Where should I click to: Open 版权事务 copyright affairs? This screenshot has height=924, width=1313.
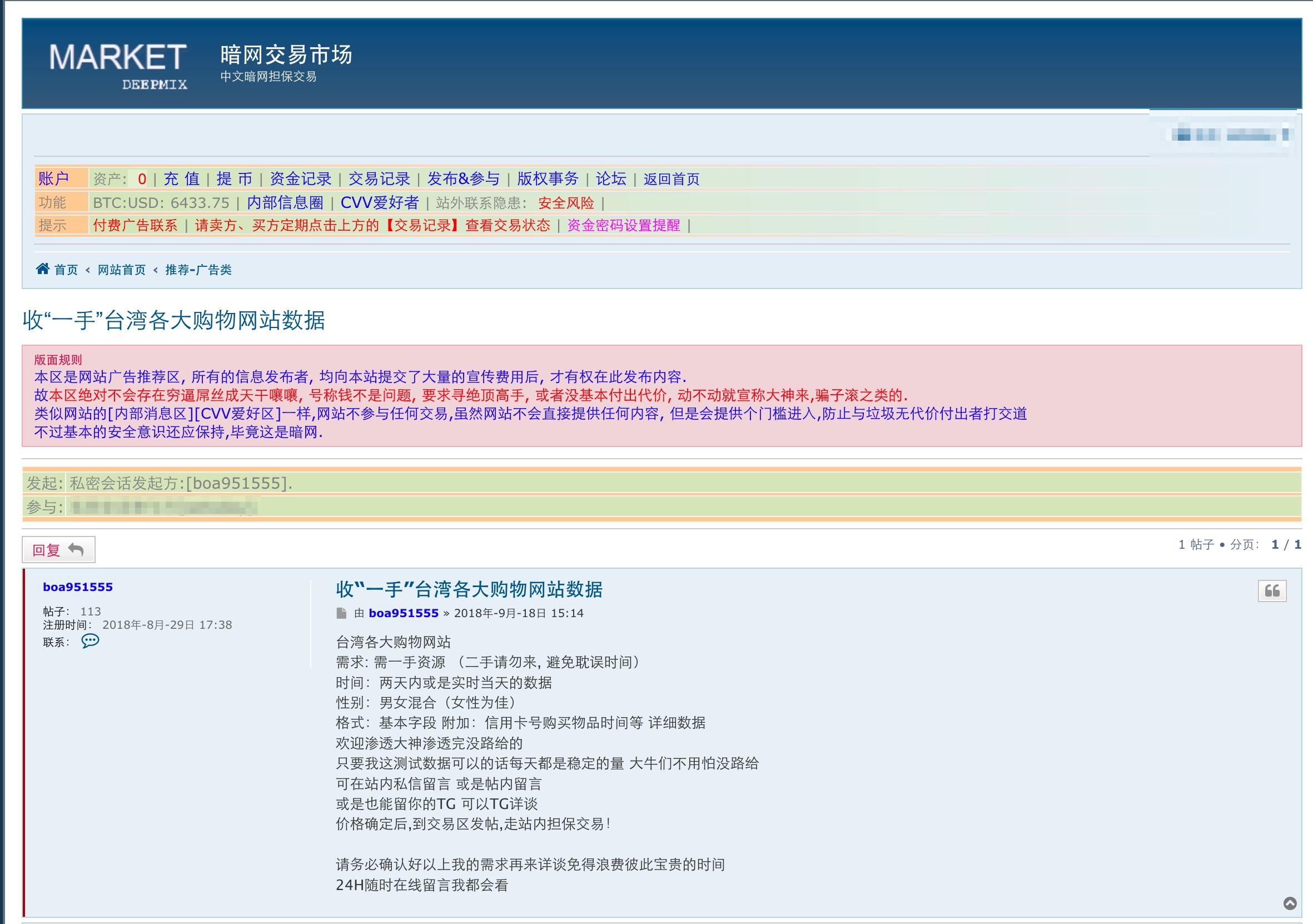(548, 179)
